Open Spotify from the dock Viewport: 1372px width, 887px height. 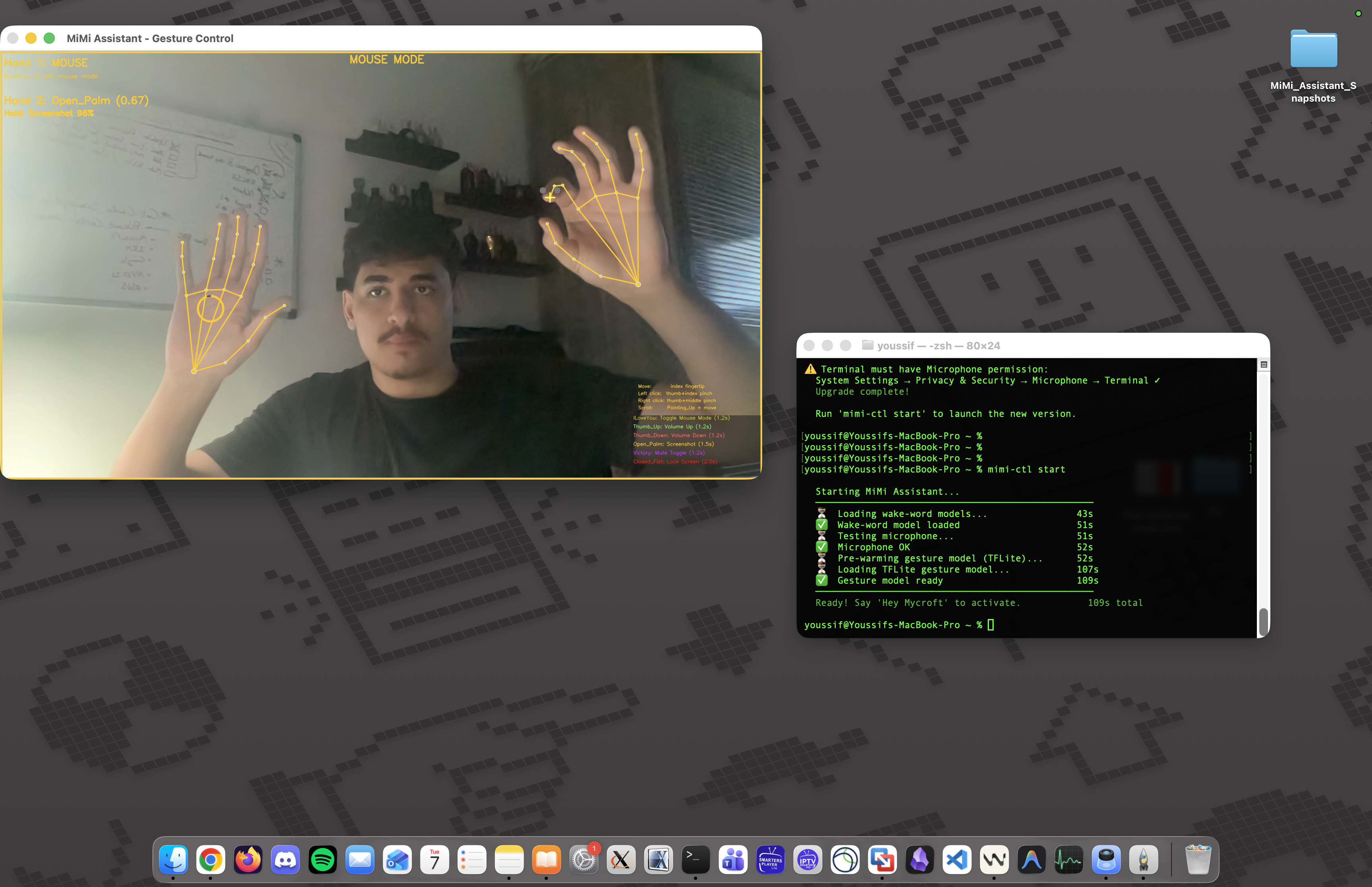click(322, 860)
